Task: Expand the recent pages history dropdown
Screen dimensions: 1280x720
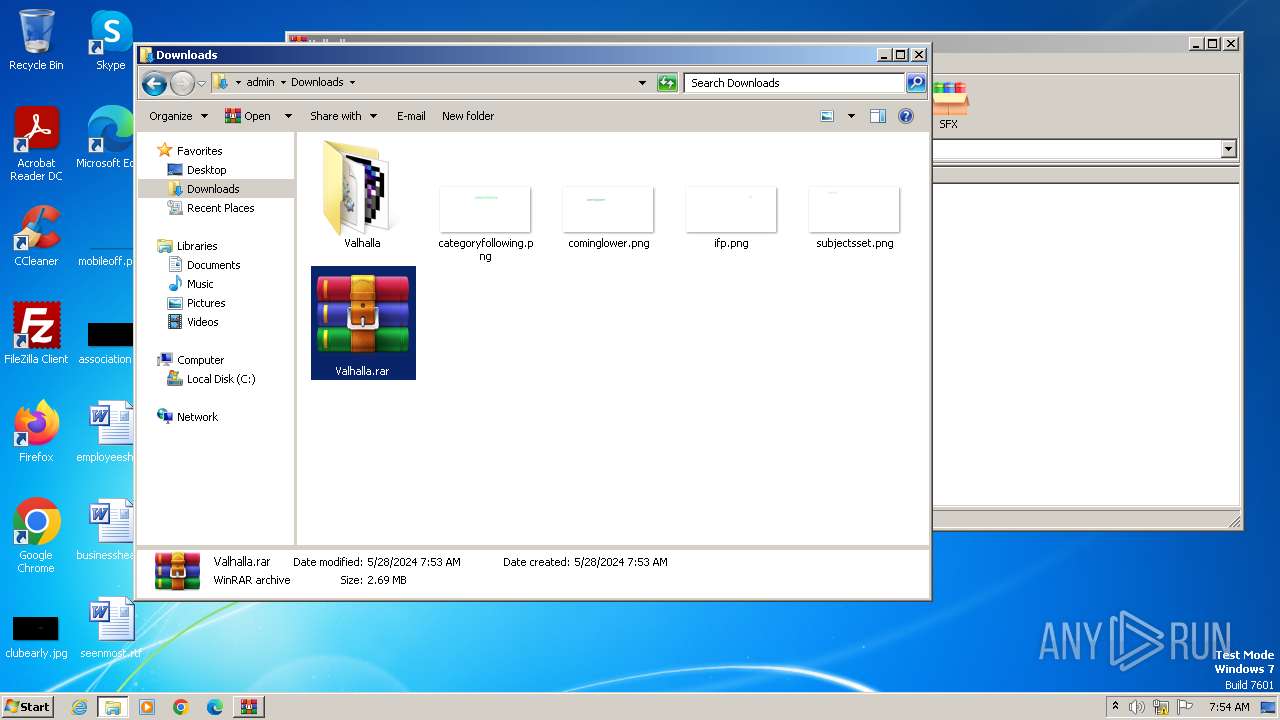Action: [201, 83]
